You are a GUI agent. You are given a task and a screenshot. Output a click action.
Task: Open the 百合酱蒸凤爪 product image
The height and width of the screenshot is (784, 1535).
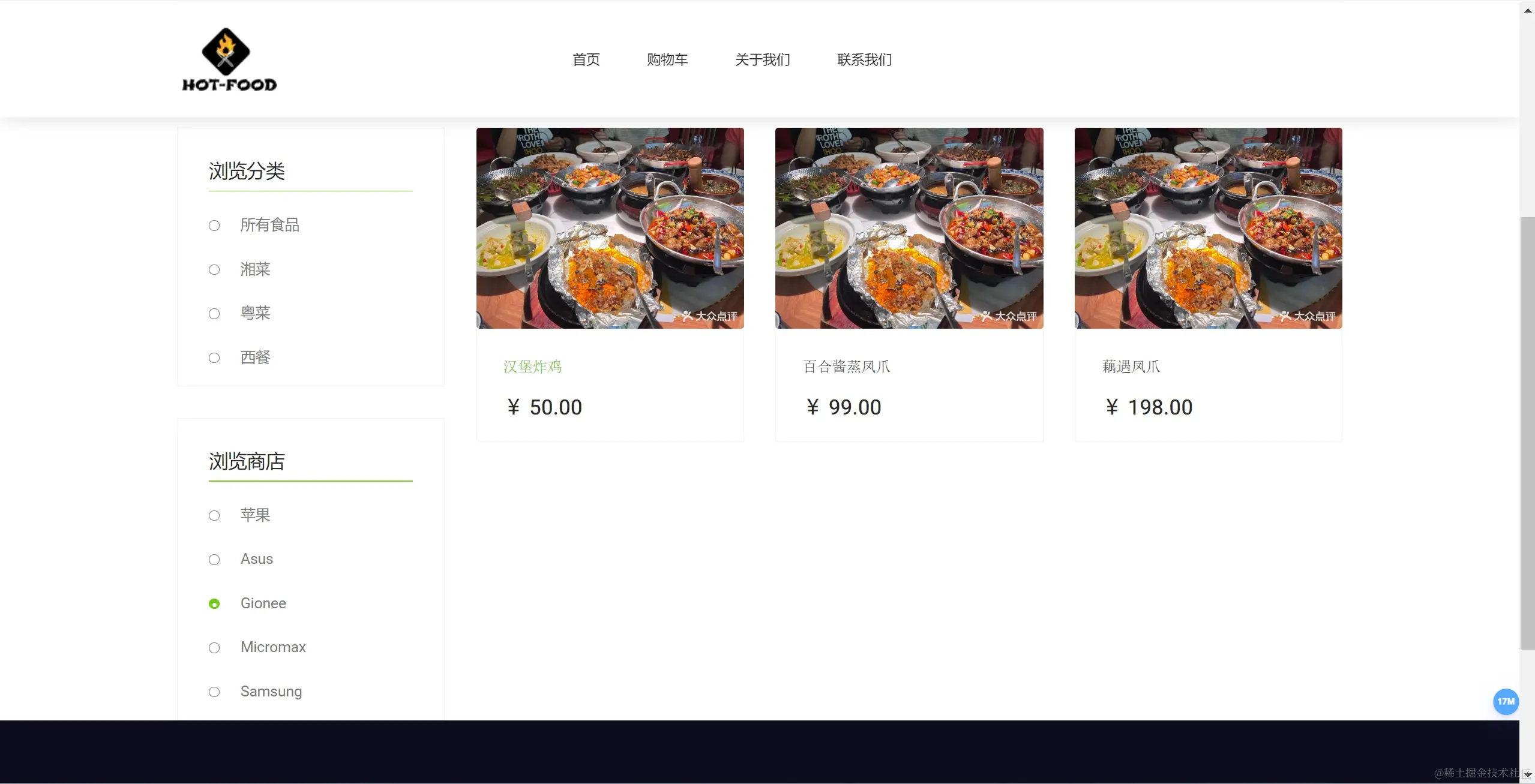(909, 228)
